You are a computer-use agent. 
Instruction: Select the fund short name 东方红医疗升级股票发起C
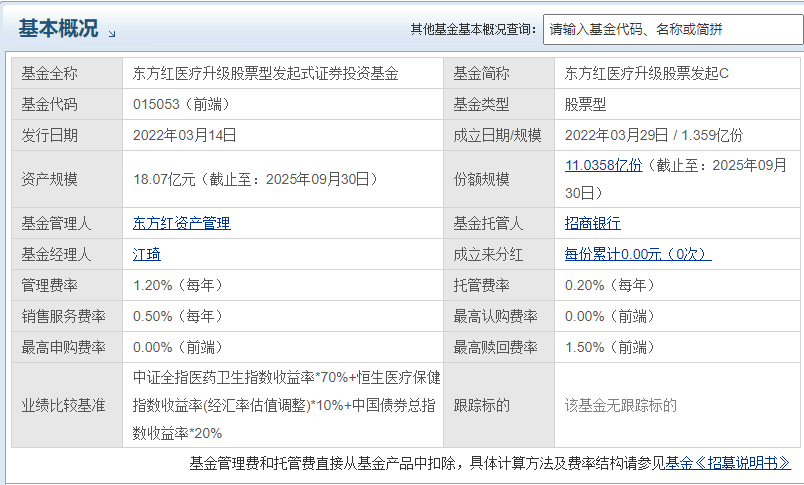tap(647, 73)
